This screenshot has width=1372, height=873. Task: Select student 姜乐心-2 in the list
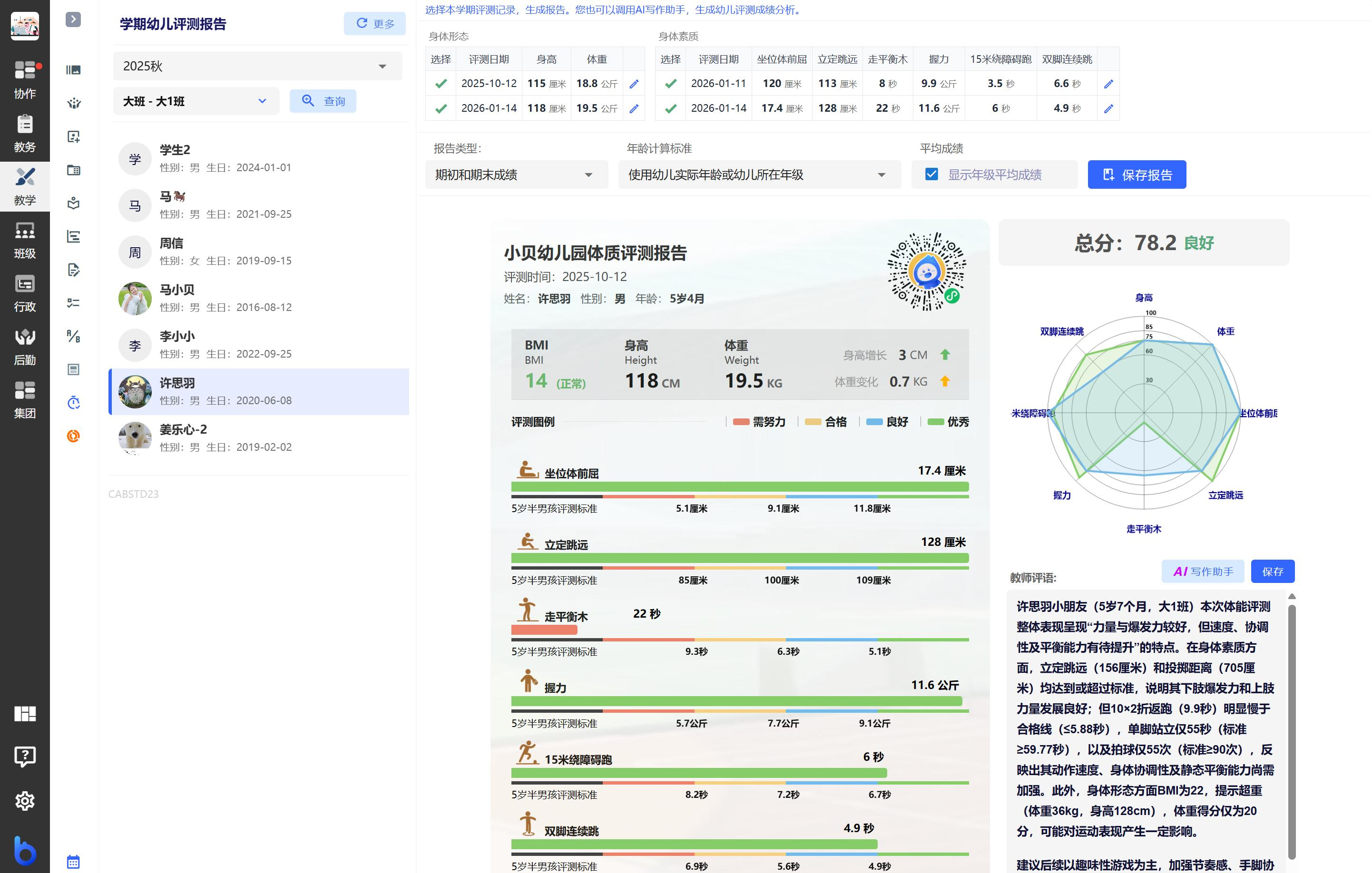259,438
